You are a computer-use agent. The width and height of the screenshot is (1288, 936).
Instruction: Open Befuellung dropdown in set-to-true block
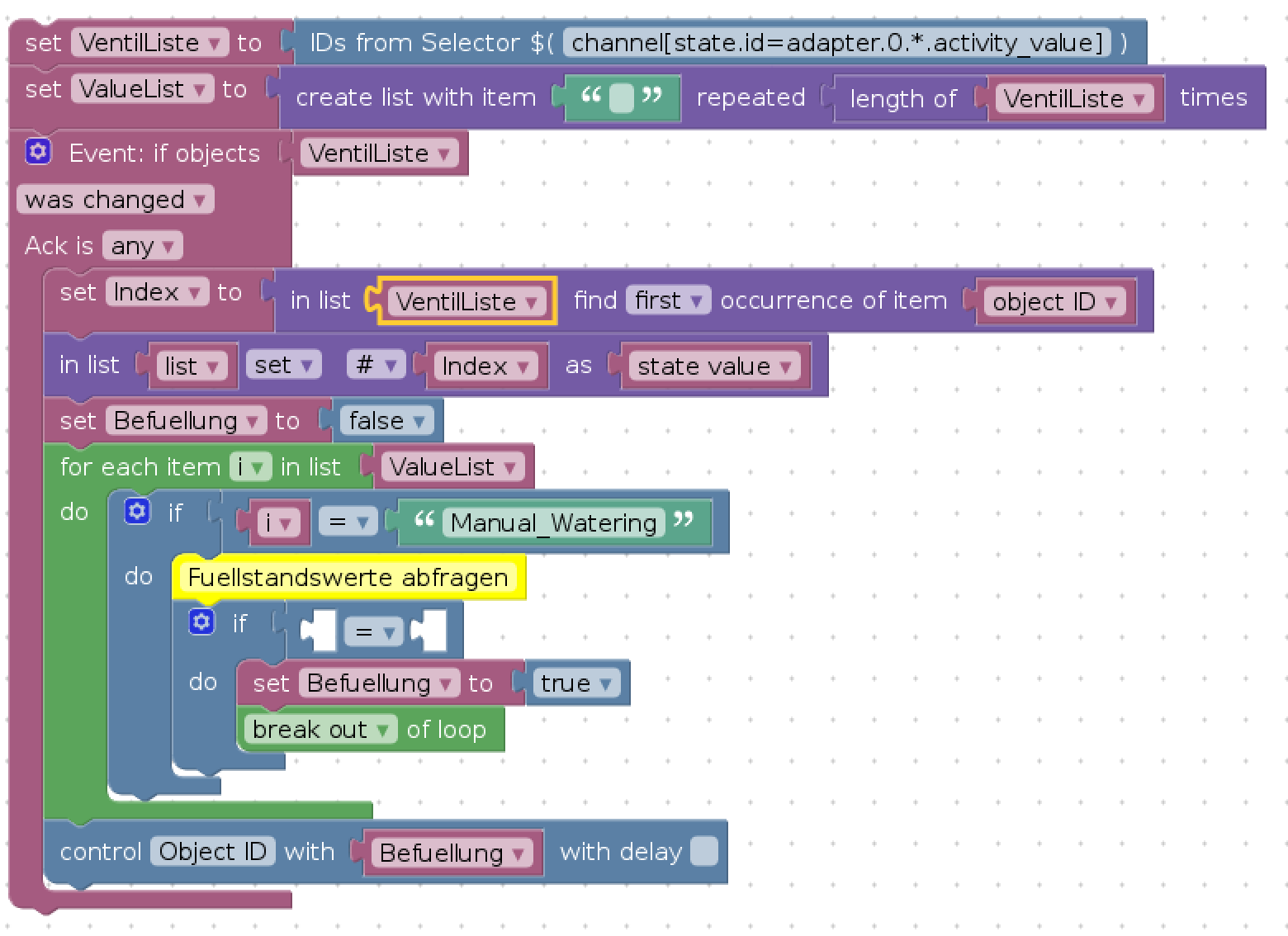(x=379, y=683)
